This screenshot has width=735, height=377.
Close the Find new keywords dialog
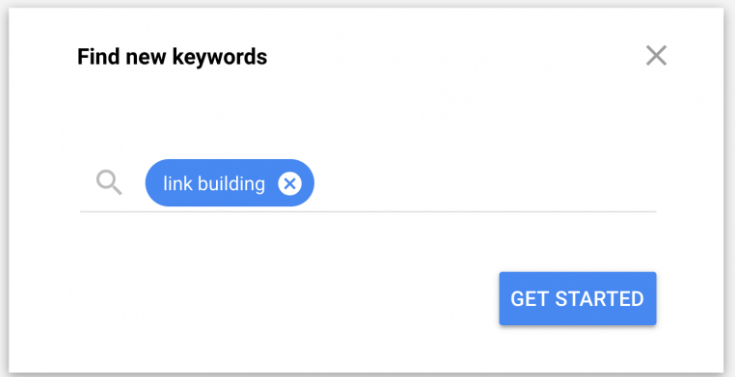[656, 56]
